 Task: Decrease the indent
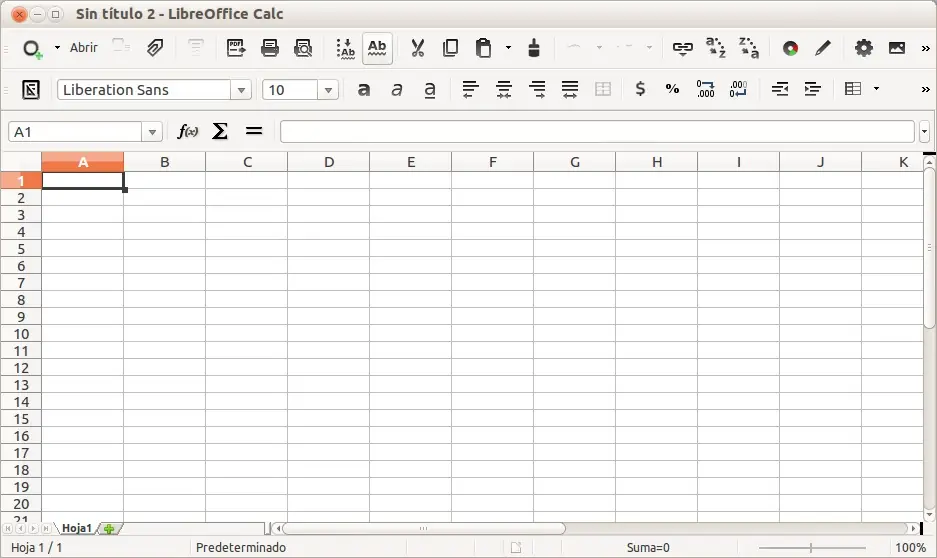780,89
